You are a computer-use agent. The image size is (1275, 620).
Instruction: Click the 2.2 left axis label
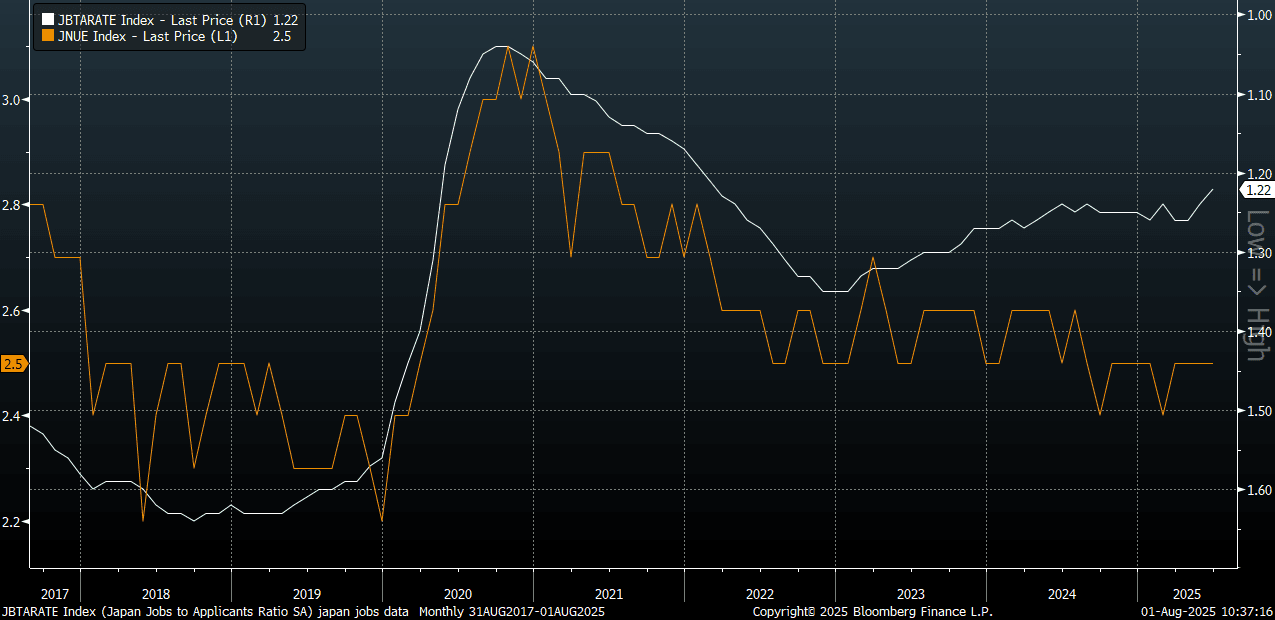pyautogui.click(x=13, y=522)
